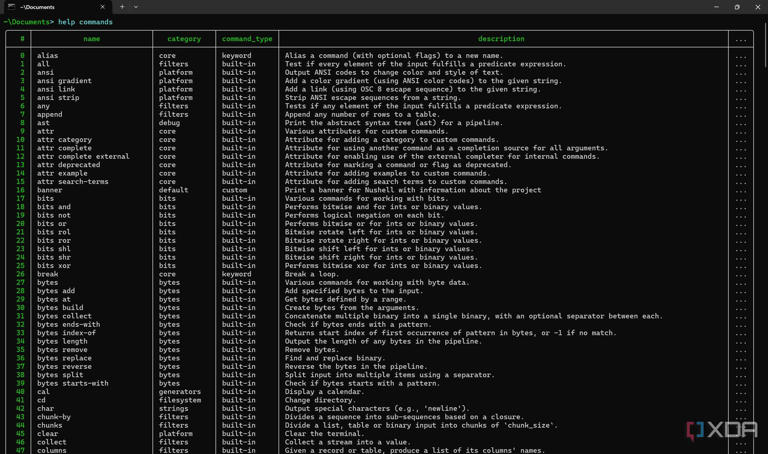
Task: Click the 'bits xor' command name
Action: pos(54,265)
